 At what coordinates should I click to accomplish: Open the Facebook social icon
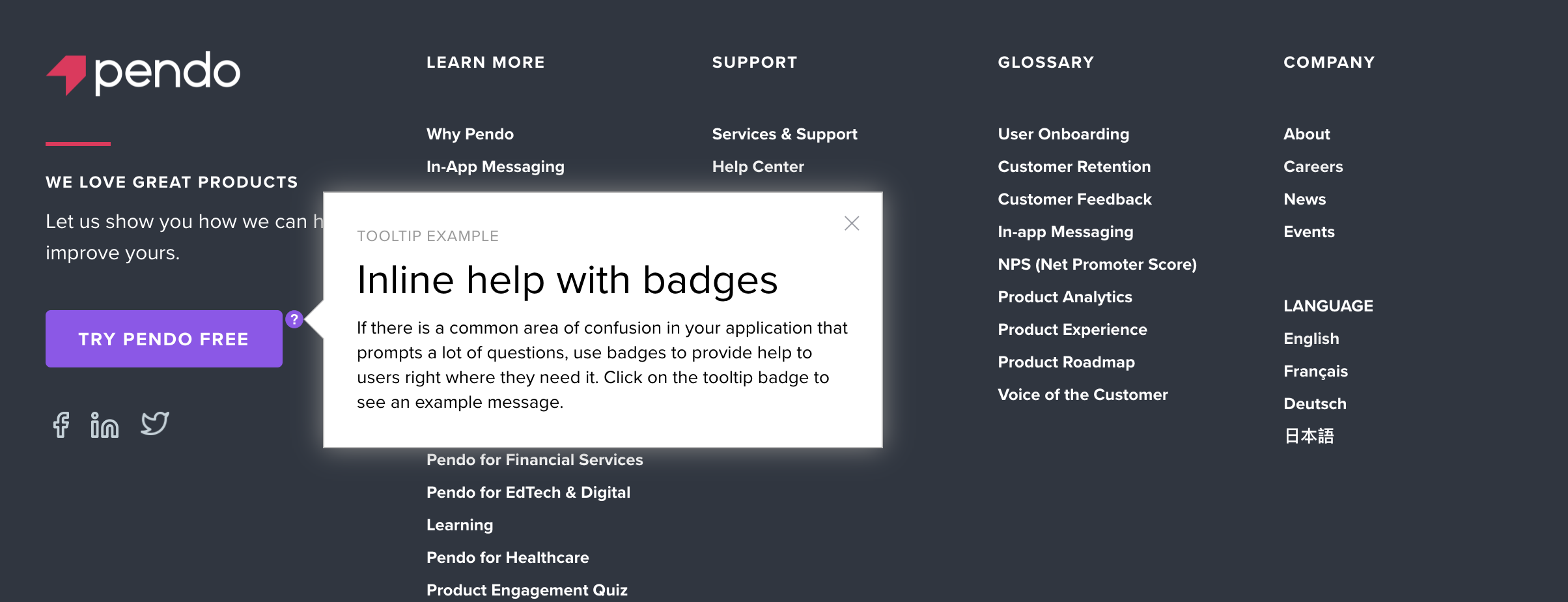(x=61, y=425)
